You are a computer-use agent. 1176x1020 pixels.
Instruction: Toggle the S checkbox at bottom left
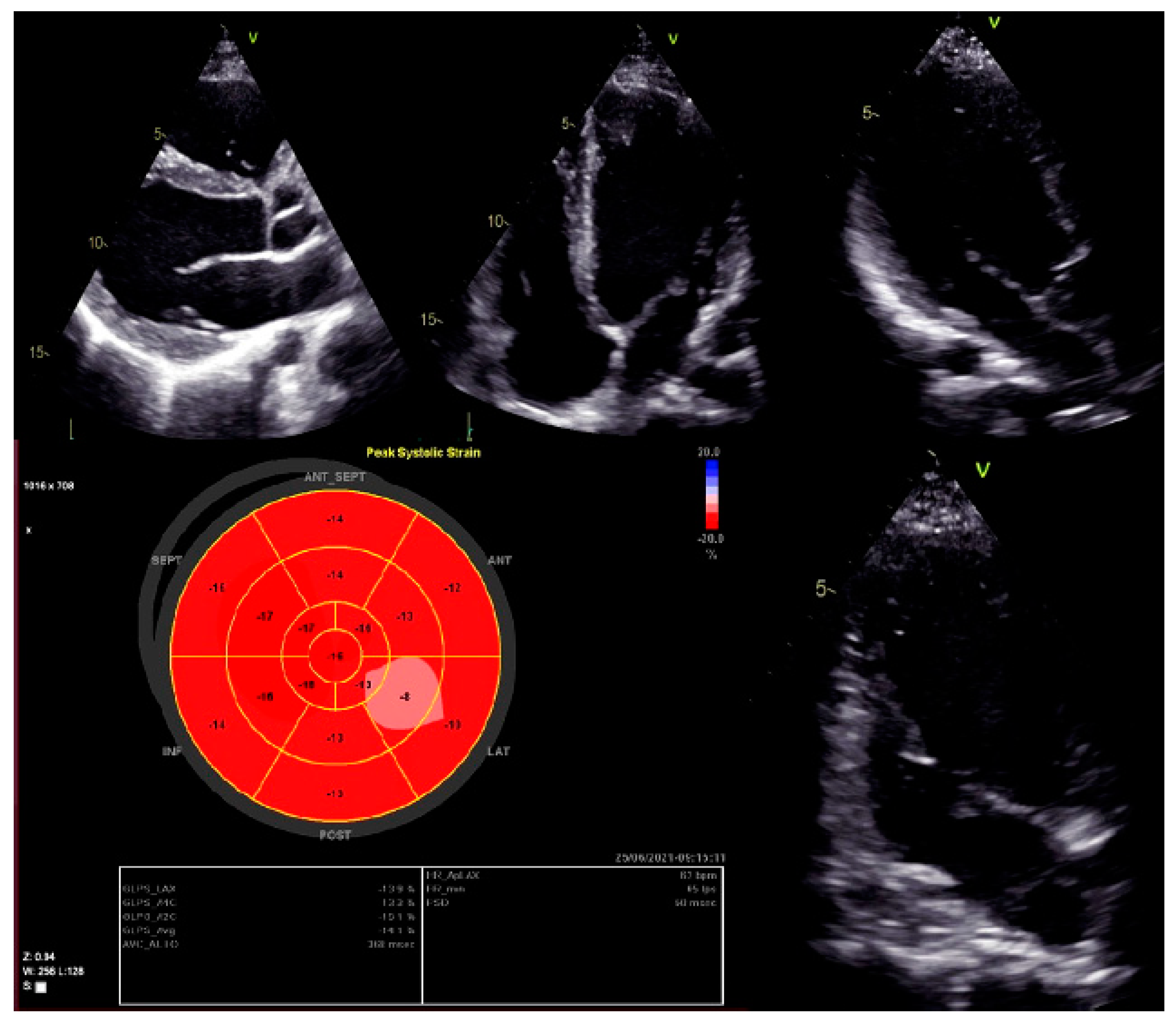tap(41, 987)
